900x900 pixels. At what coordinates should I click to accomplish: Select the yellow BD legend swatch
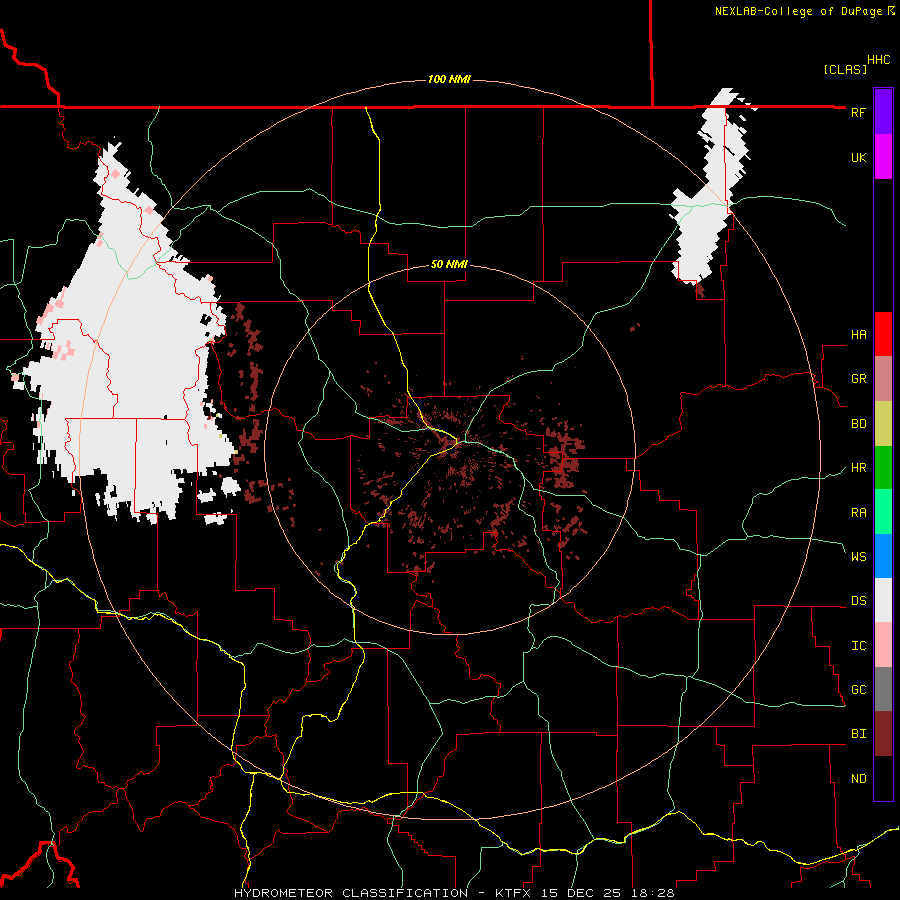[883, 423]
